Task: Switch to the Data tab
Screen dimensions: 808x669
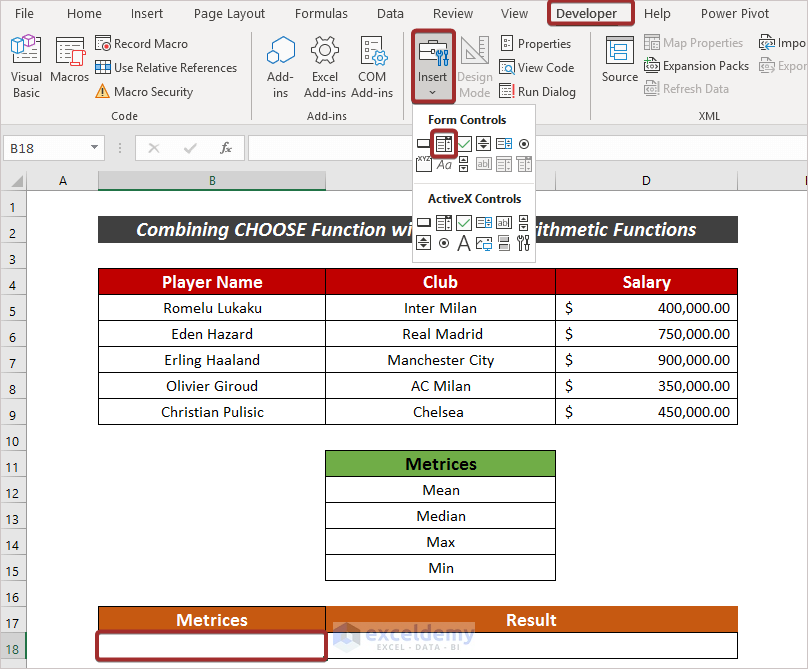Action: coord(390,13)
